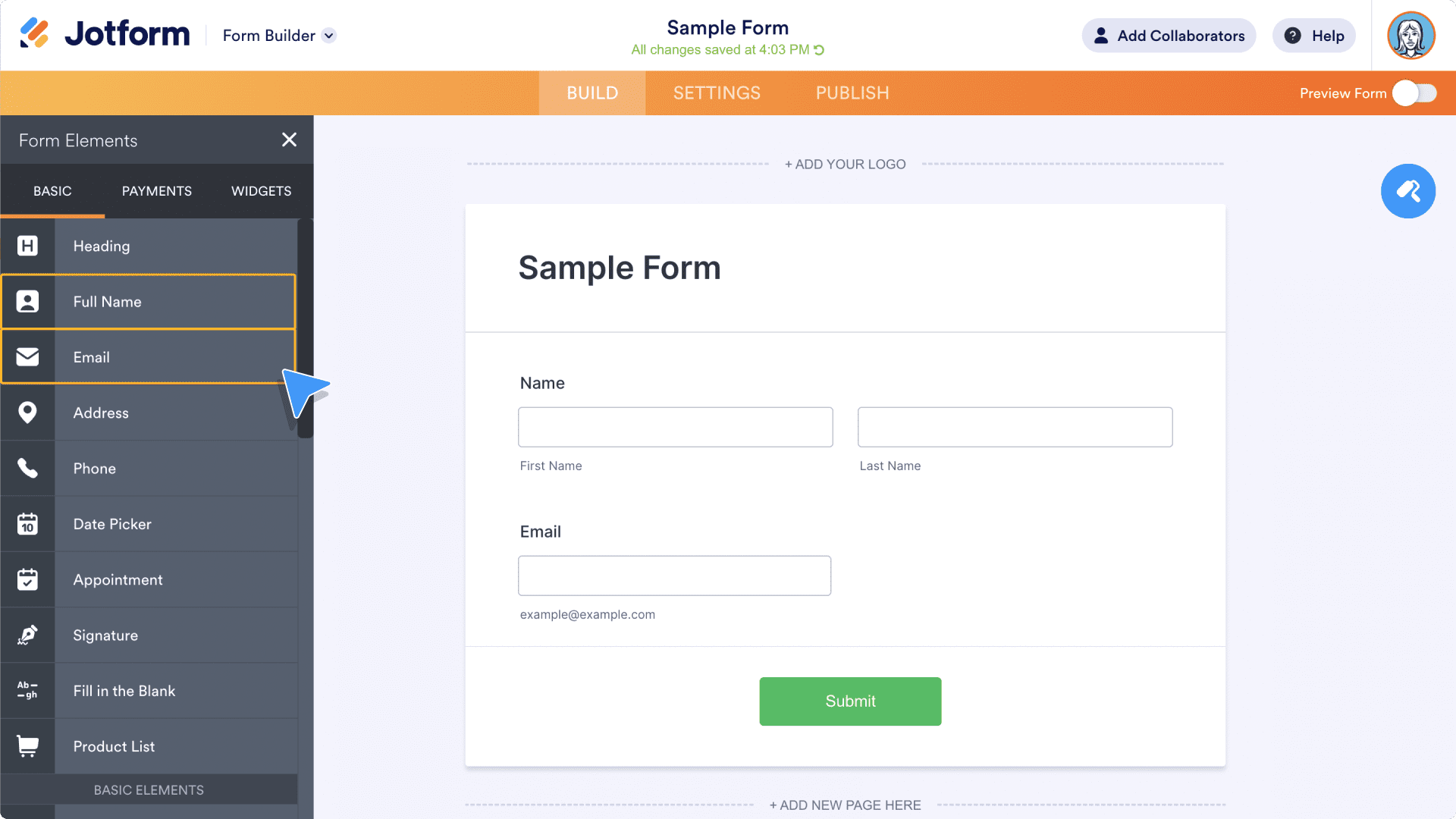Click the Add Collaborators button
This screenshot has height=819, width=1456.
click(x=1169, y=36)
